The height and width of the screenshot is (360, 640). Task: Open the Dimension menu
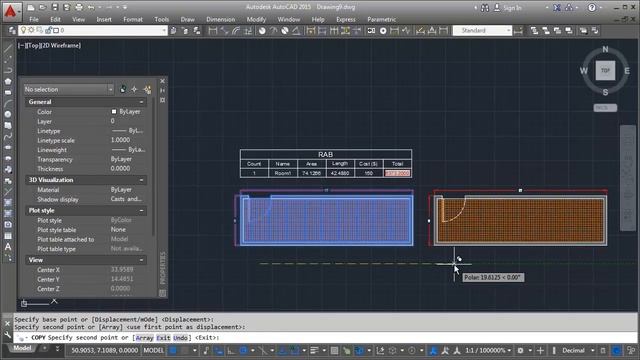click(x=220, y=19)
